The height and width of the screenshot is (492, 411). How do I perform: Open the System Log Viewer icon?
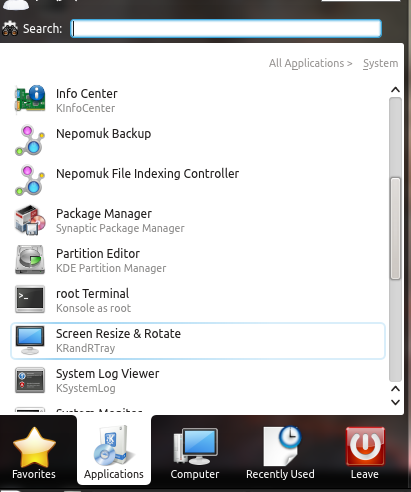coord(30,380)
